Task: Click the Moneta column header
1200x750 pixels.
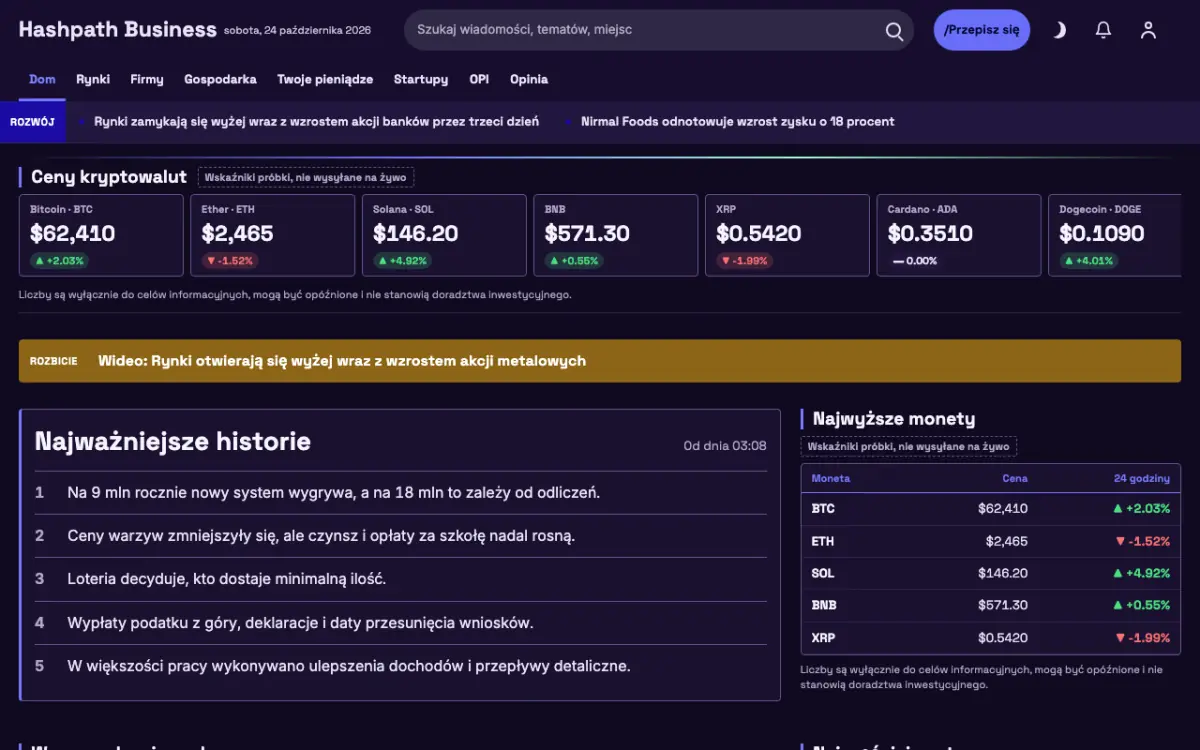Action: [831, 478]
